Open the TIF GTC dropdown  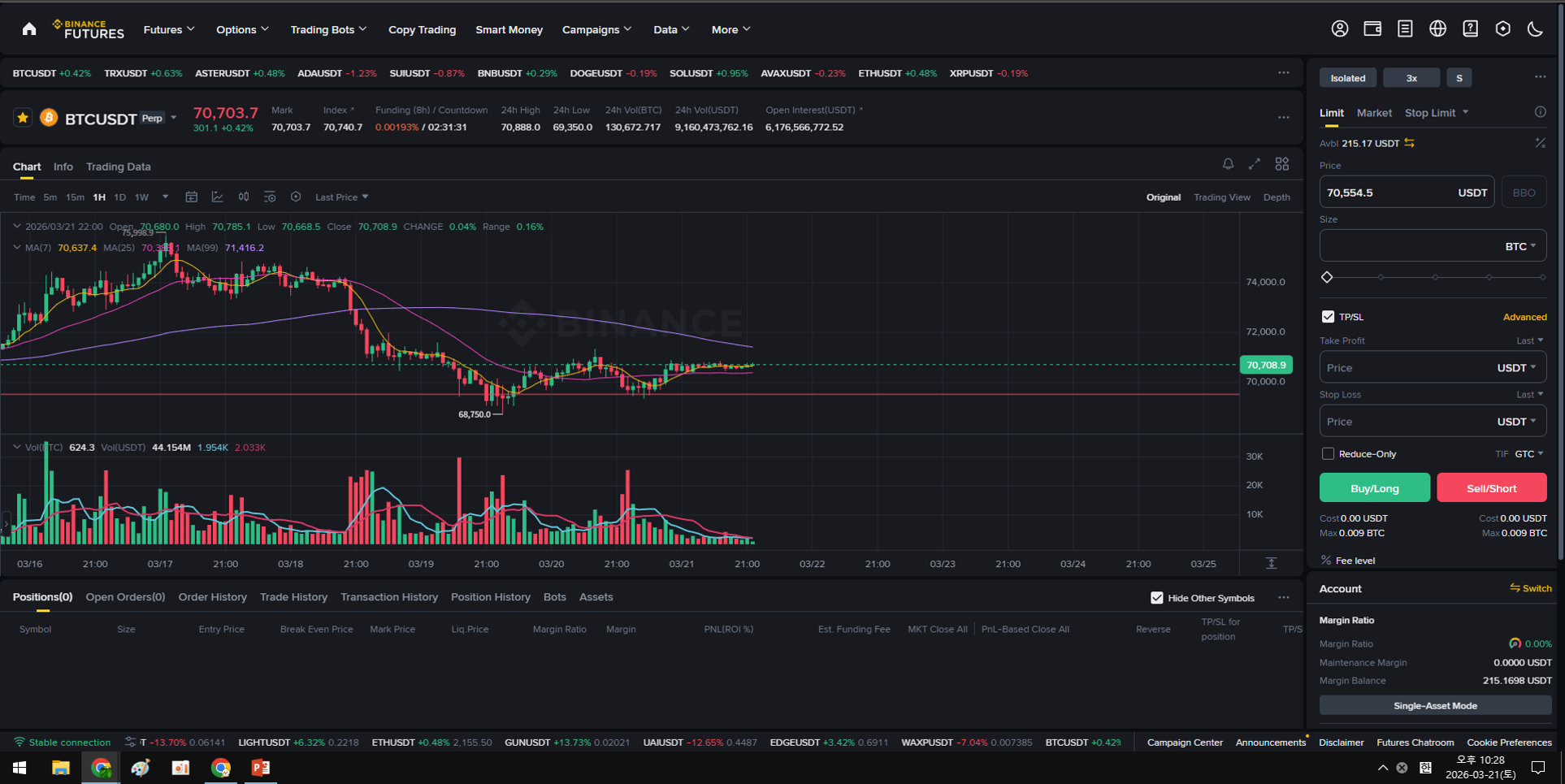coord(1529,454)
